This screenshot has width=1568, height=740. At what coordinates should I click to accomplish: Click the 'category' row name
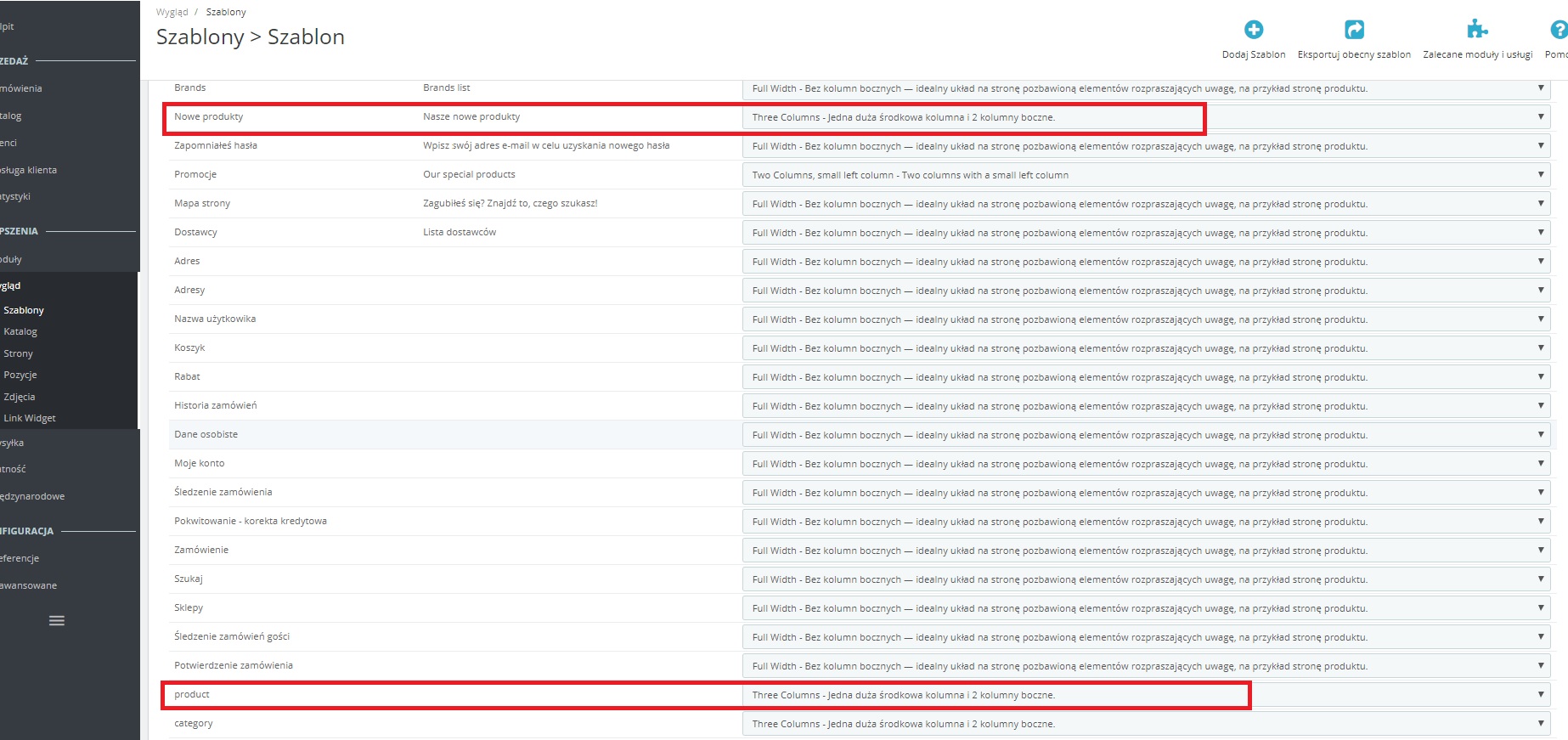[194, 723]
